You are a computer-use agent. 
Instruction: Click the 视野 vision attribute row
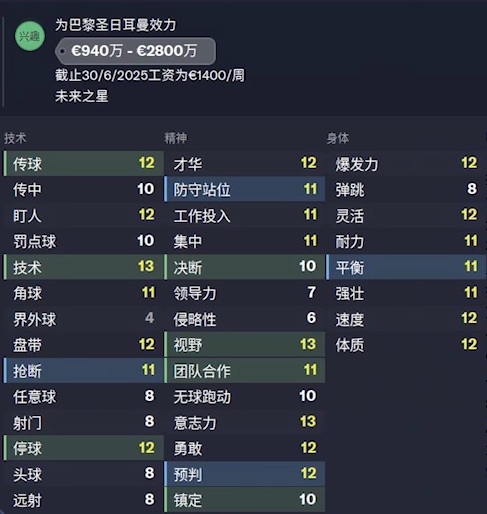tap(244, 345)
